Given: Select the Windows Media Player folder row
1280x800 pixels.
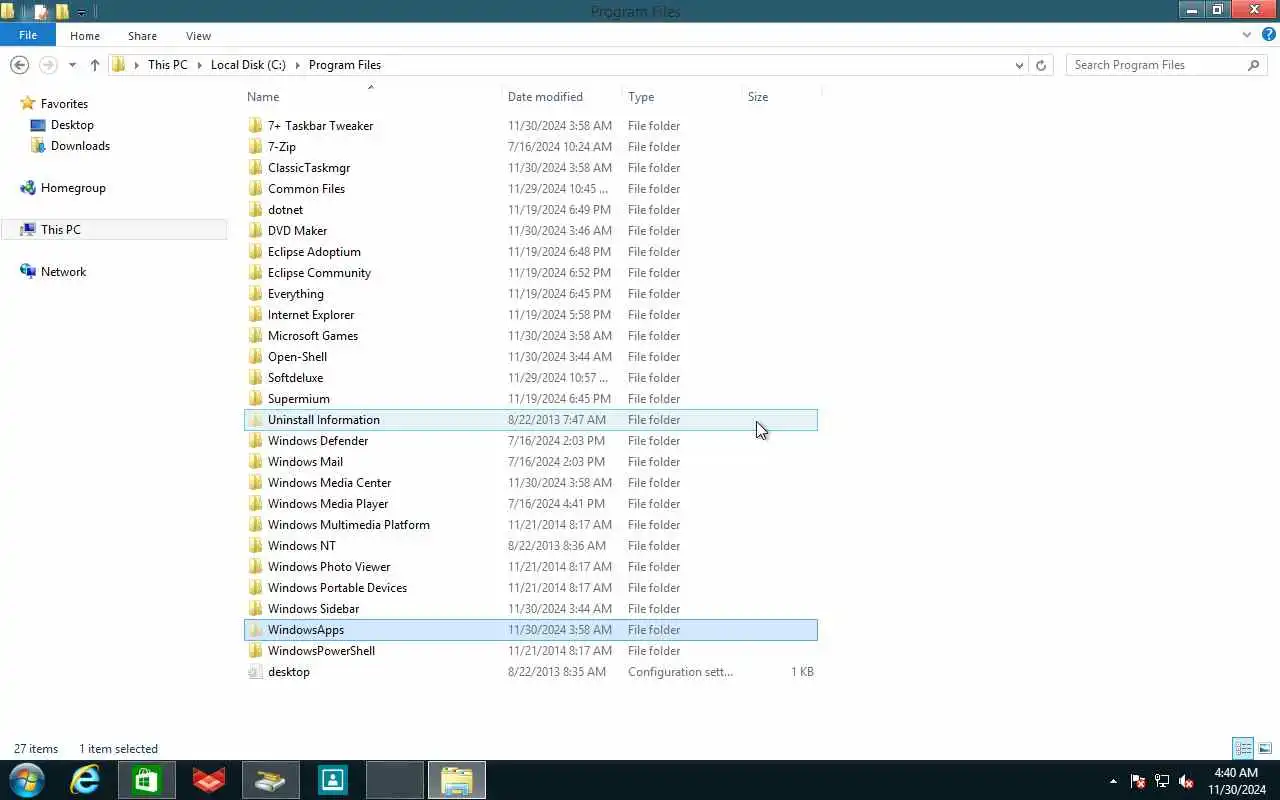Looking at the screenshot, I should point(531,504).
